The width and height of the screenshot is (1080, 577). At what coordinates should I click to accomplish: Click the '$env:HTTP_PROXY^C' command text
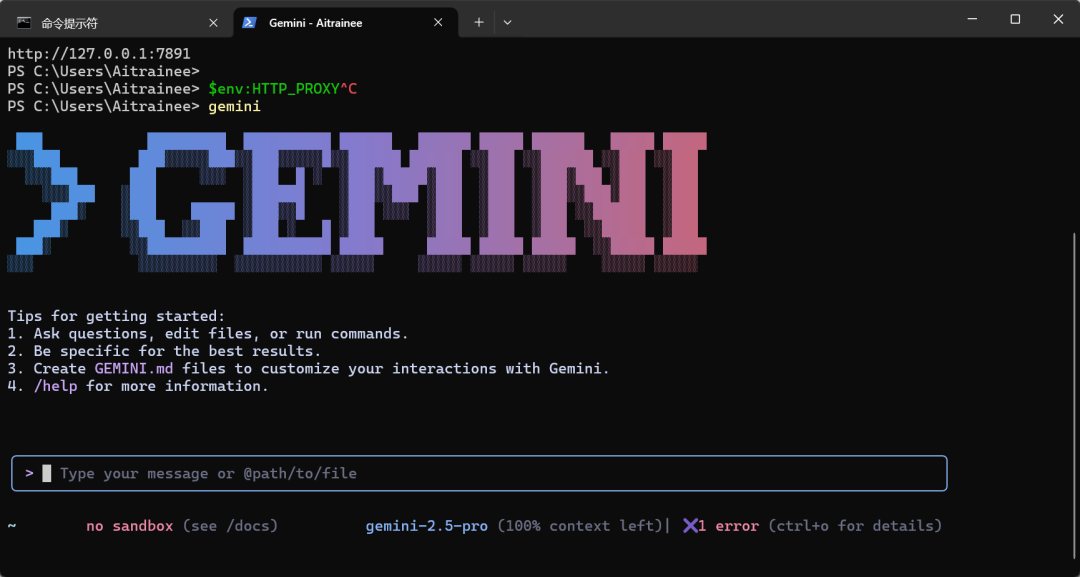click(282, 89)
